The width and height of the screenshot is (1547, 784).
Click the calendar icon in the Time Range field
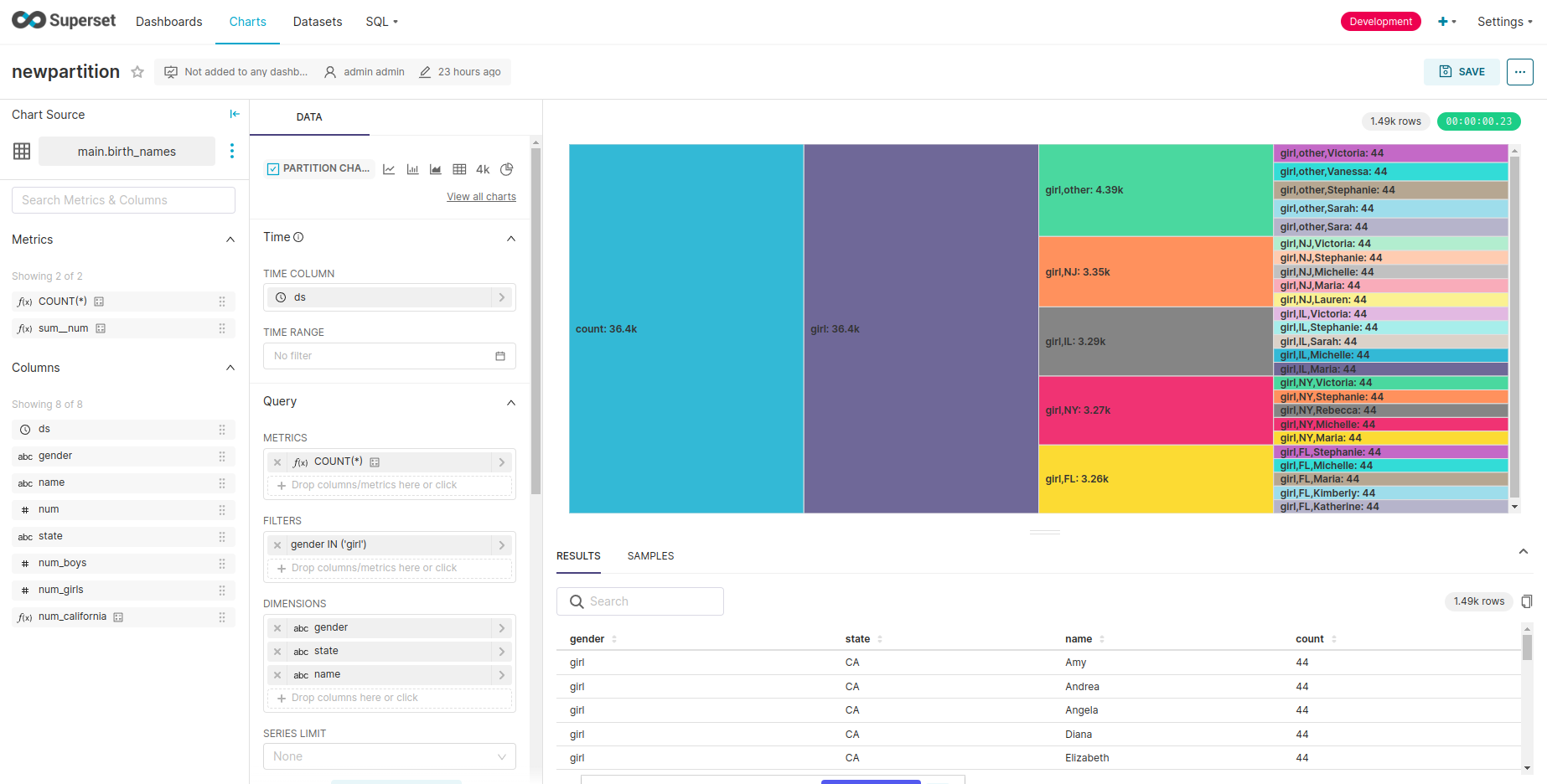tap(500, 356)
